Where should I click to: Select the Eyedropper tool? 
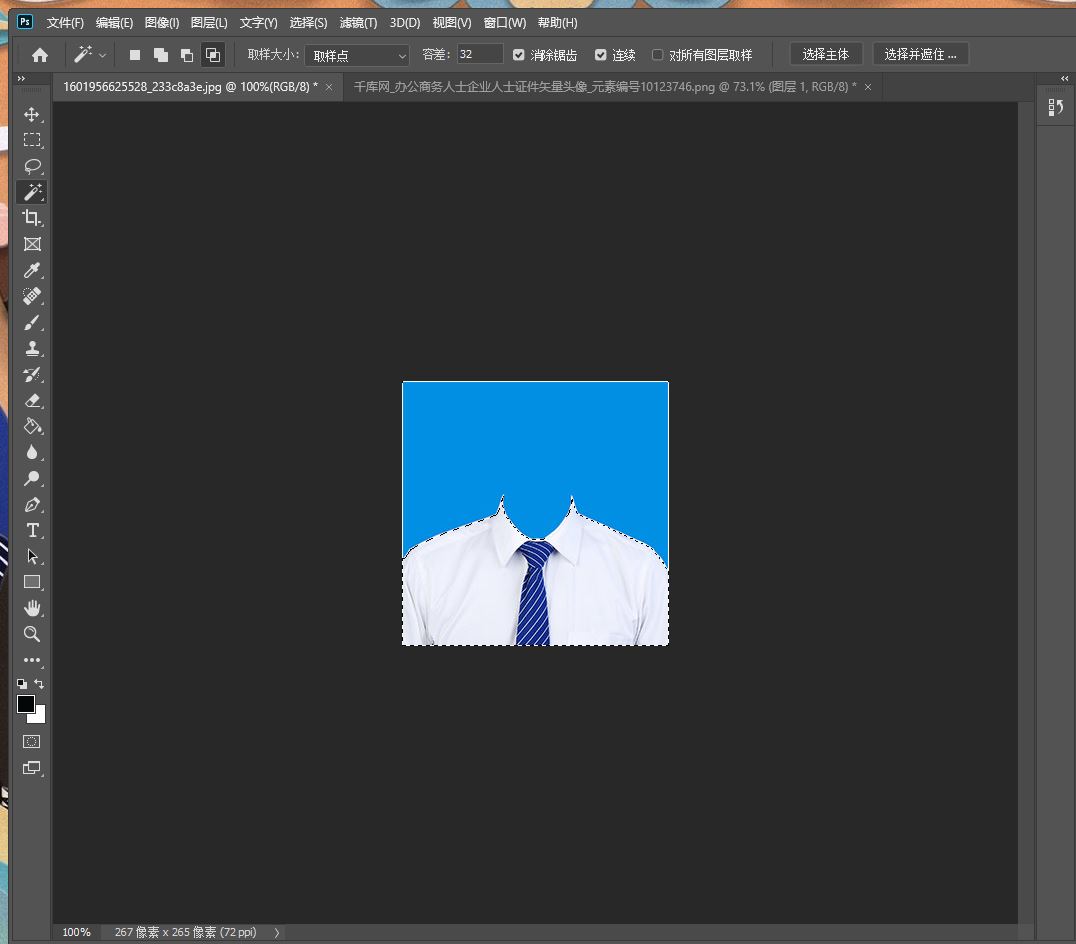tap(32, 270)
